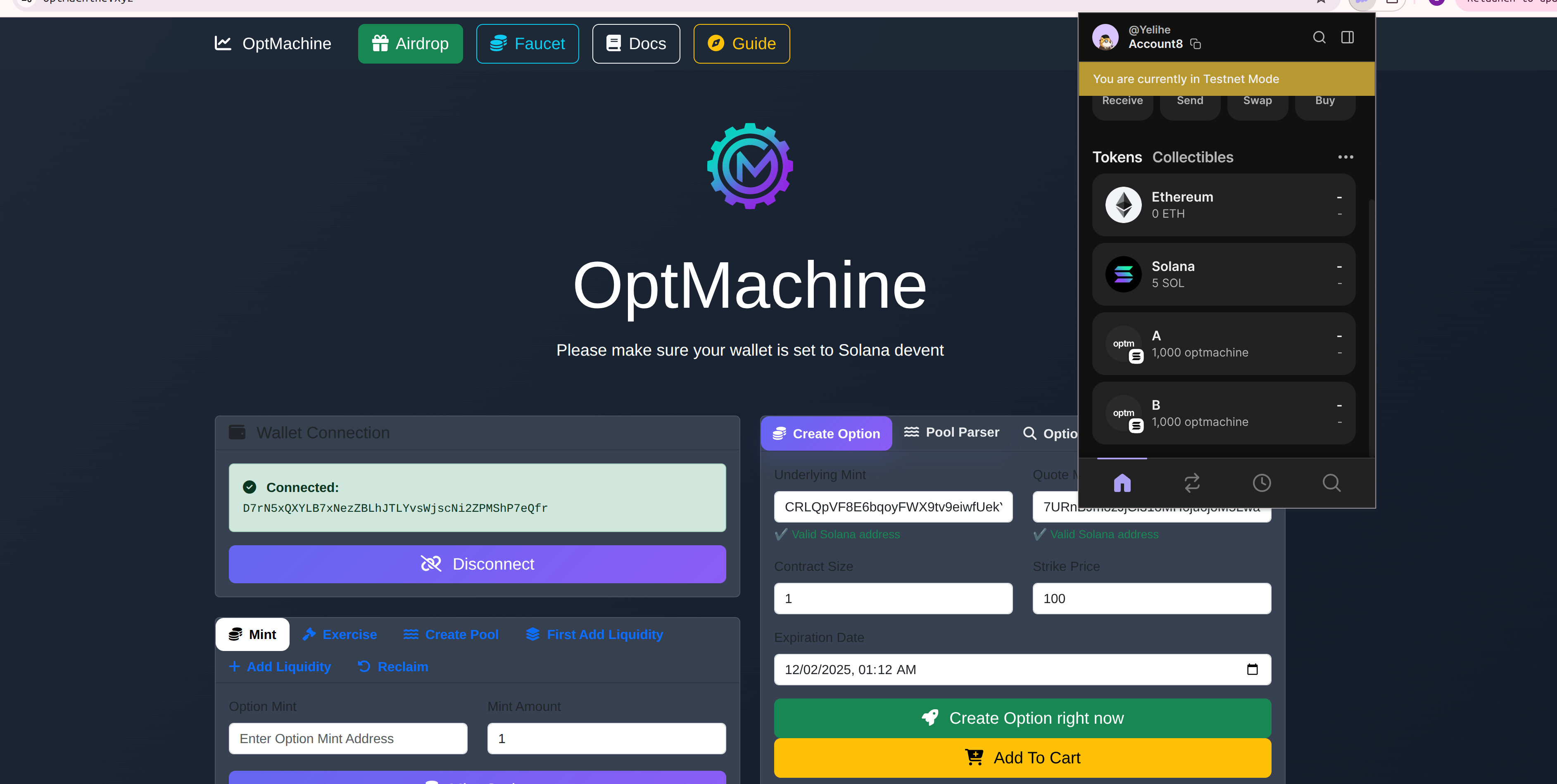Switch to First Add Liquidity tab
1557x784 pixels.
pyautogui.click(x=594, y=634)
